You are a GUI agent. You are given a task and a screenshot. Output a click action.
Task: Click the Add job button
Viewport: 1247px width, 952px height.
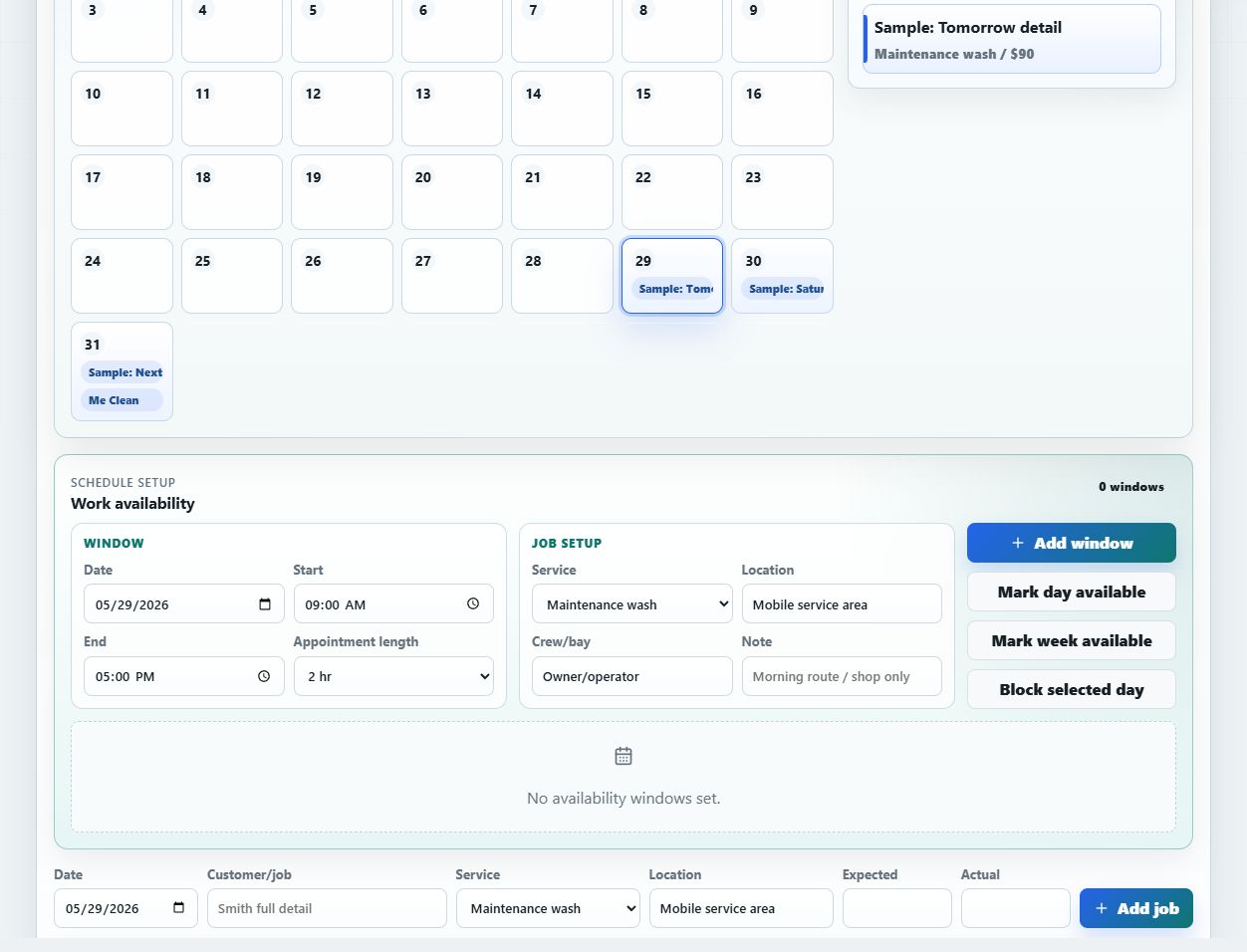point(1136,908)
